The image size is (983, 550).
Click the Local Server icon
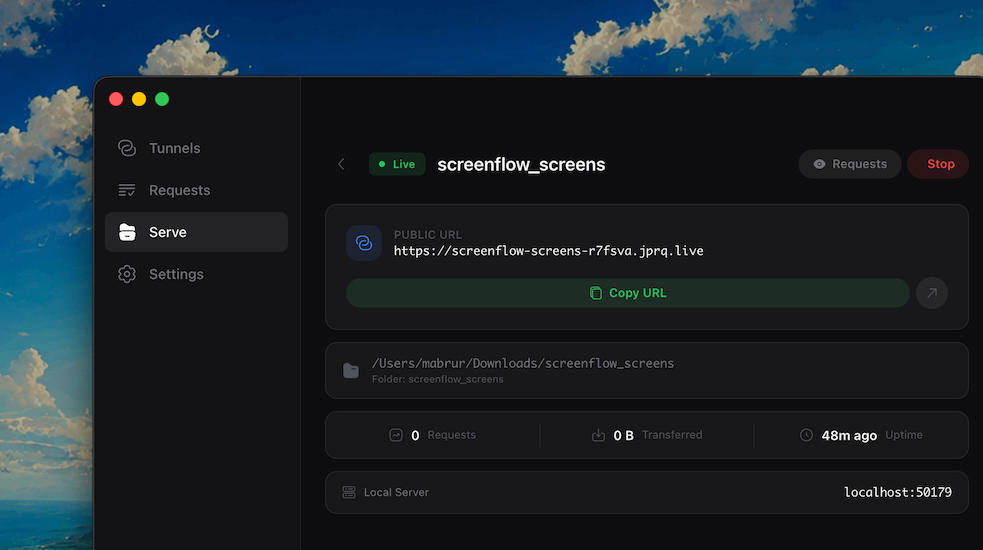click(x=349, y=492)
